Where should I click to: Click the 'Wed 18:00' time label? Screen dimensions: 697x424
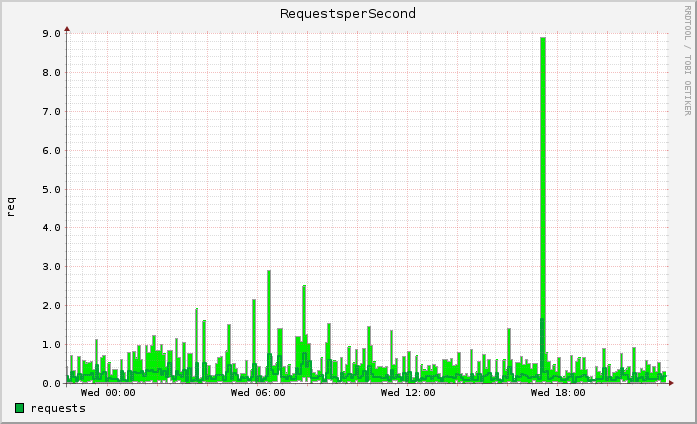(x=558, y=393)
